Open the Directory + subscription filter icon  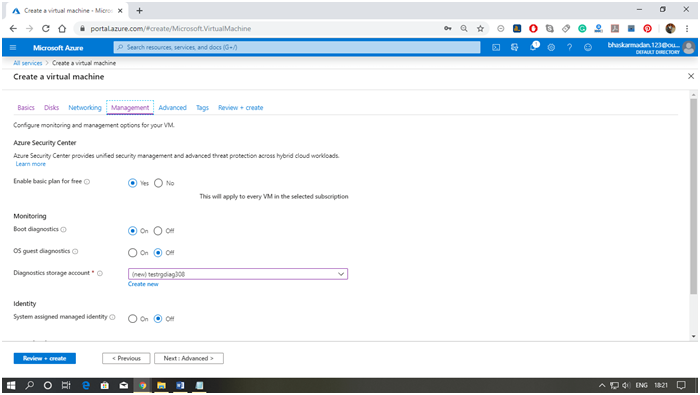[x=515, y=47]
